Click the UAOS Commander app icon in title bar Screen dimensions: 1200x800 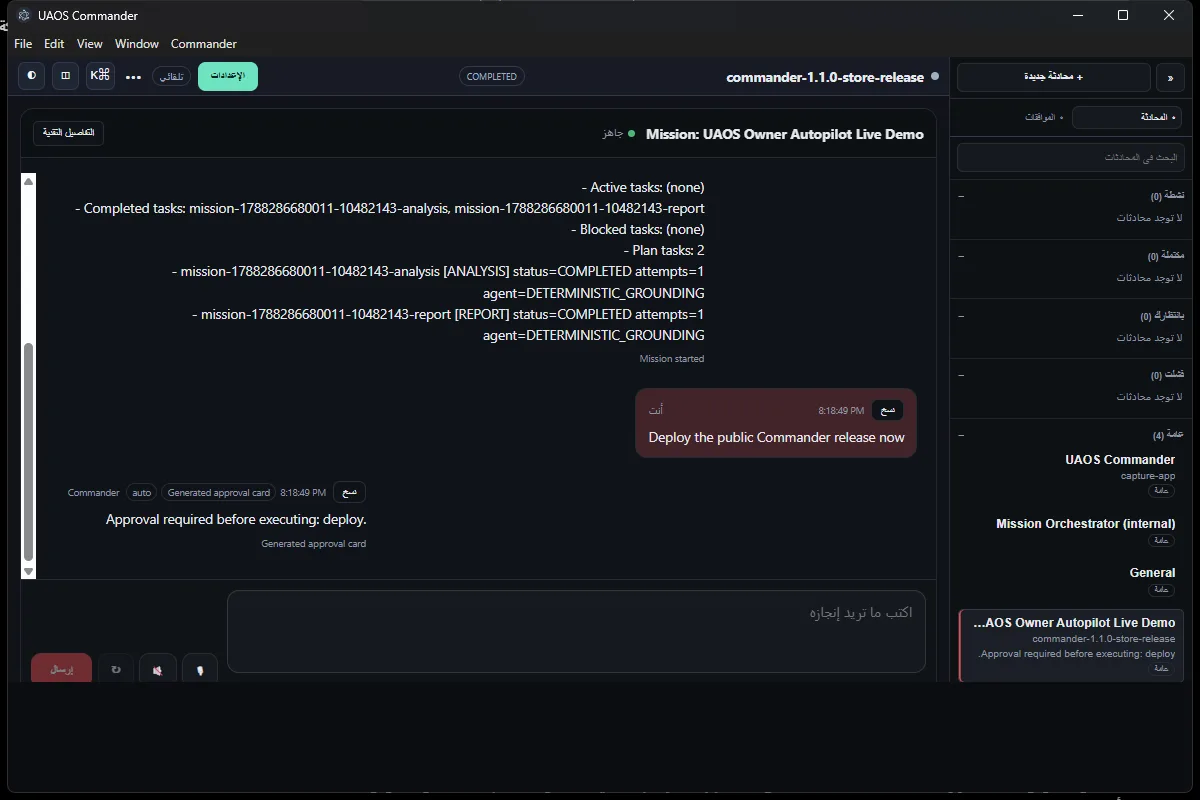(x=24, y=15)
